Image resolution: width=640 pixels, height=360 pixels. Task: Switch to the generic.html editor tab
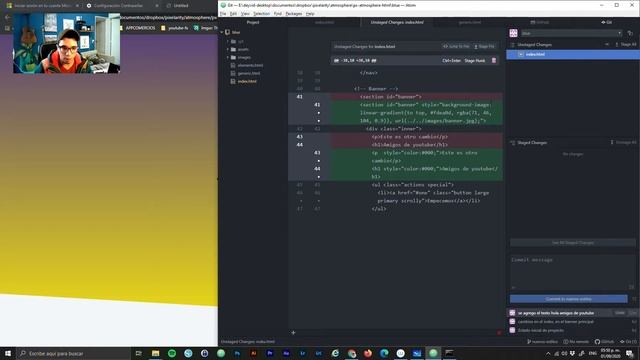click(x=469, y=22)
